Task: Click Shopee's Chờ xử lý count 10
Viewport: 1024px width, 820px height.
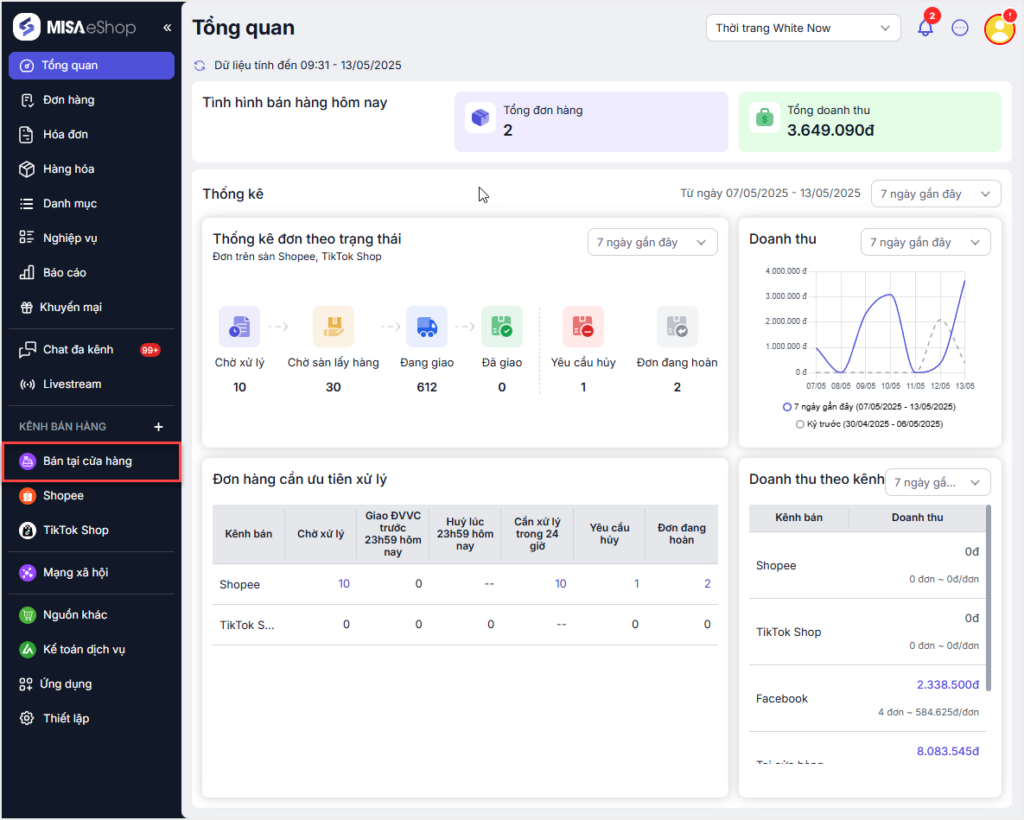Action: [x=343, y=584]
